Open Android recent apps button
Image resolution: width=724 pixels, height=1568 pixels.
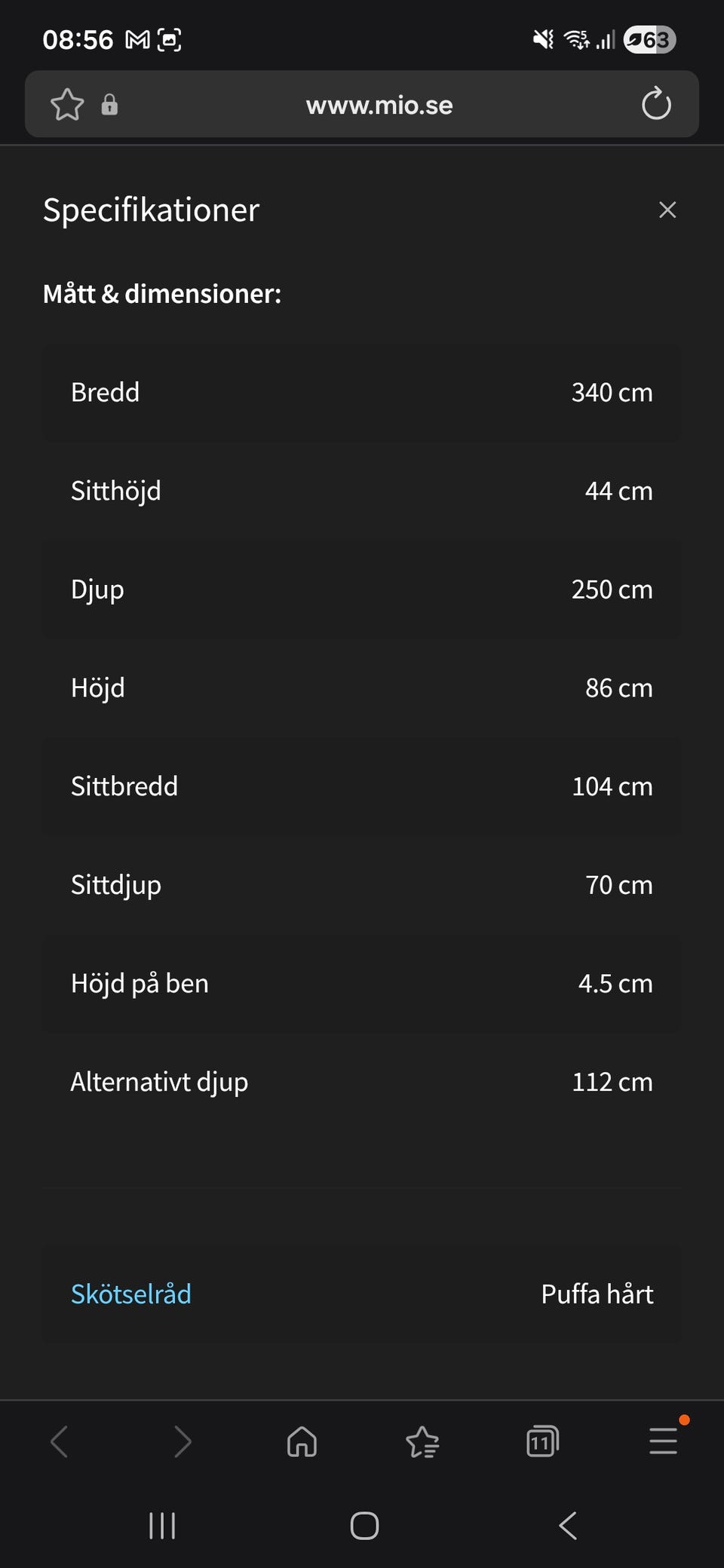click(x=162, y=1526)
